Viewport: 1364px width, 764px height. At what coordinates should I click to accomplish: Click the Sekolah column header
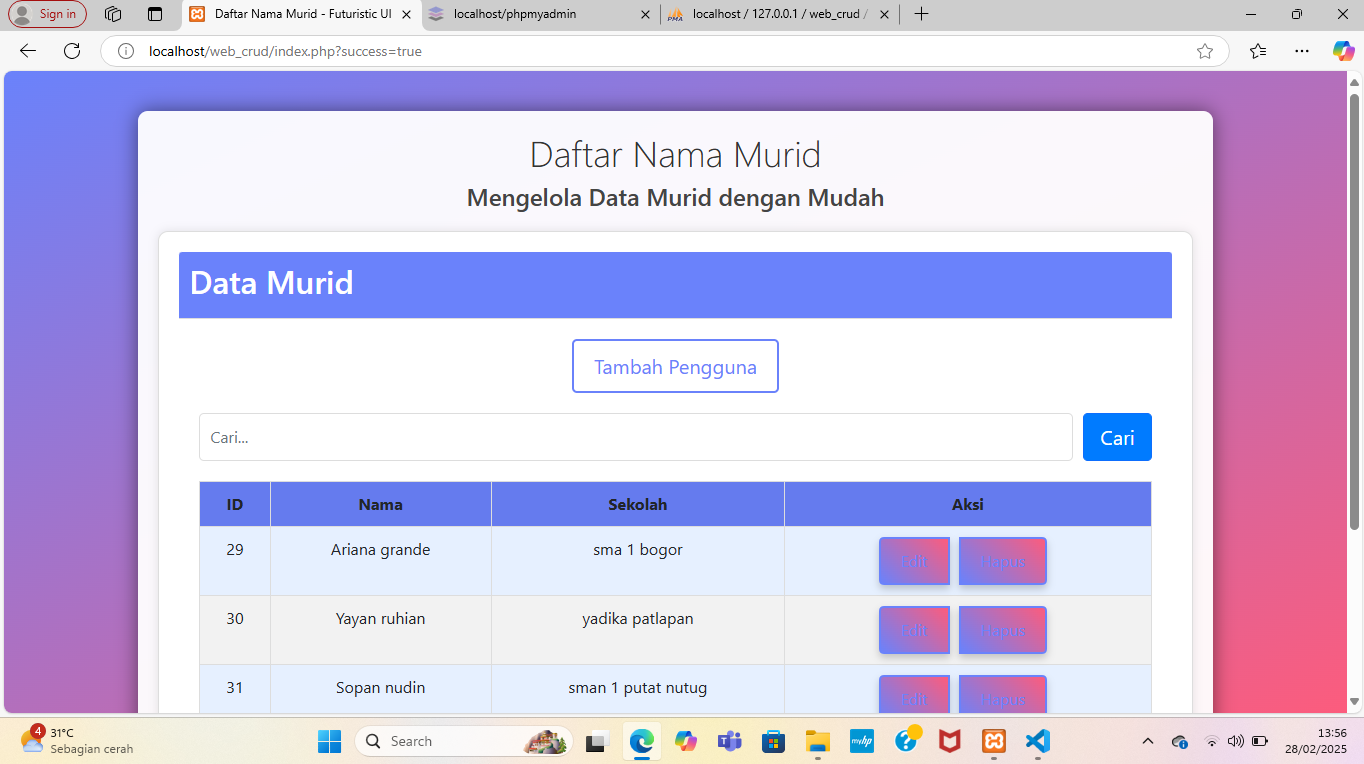tap(638, 504)
